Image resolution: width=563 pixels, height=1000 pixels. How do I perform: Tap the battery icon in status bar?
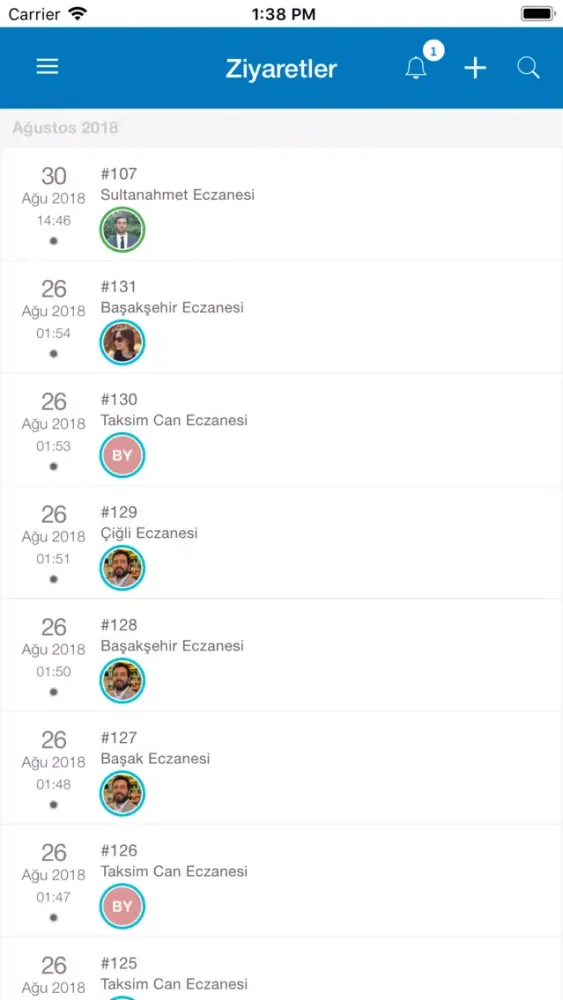[537, 13]
